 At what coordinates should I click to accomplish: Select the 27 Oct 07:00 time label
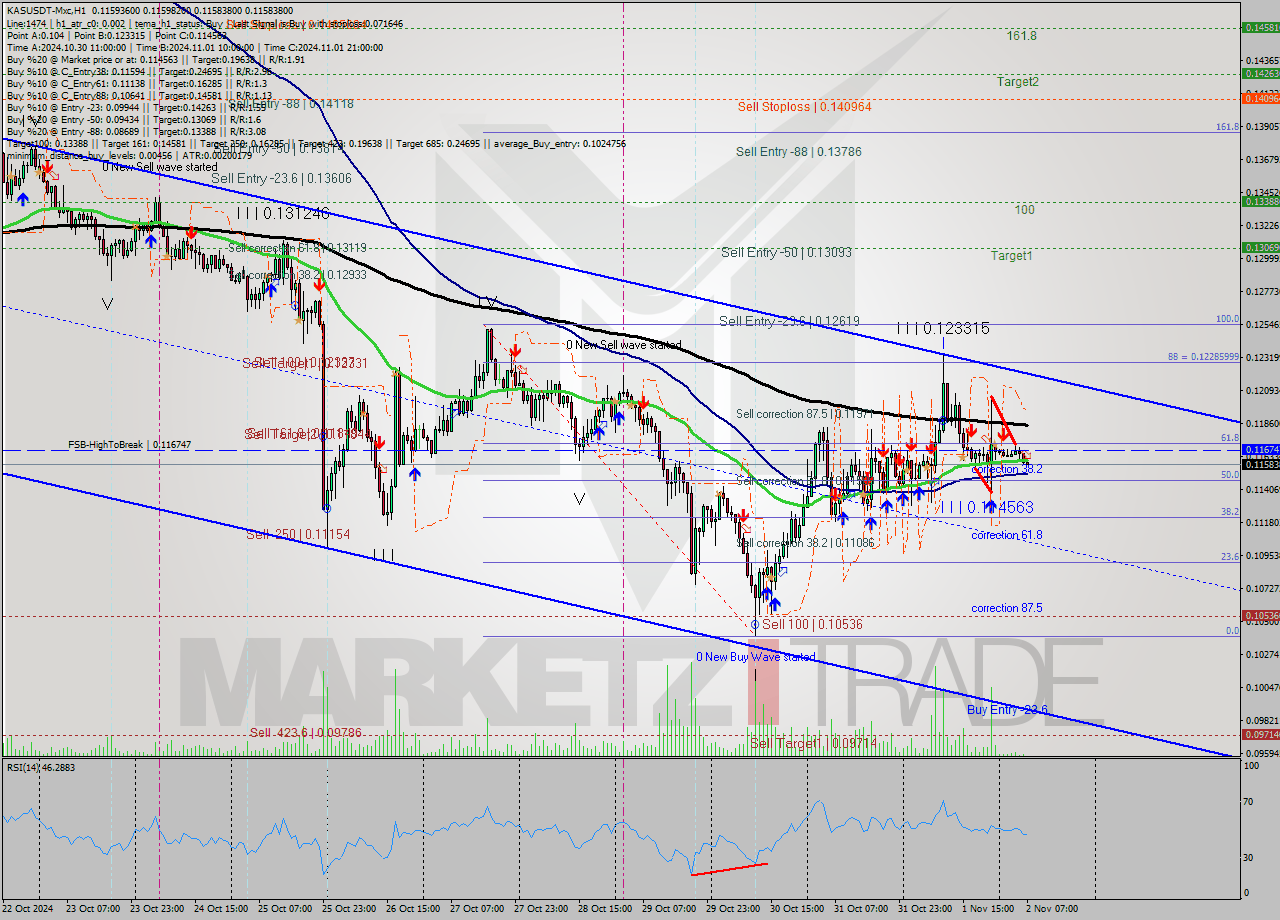coord(478,909)
